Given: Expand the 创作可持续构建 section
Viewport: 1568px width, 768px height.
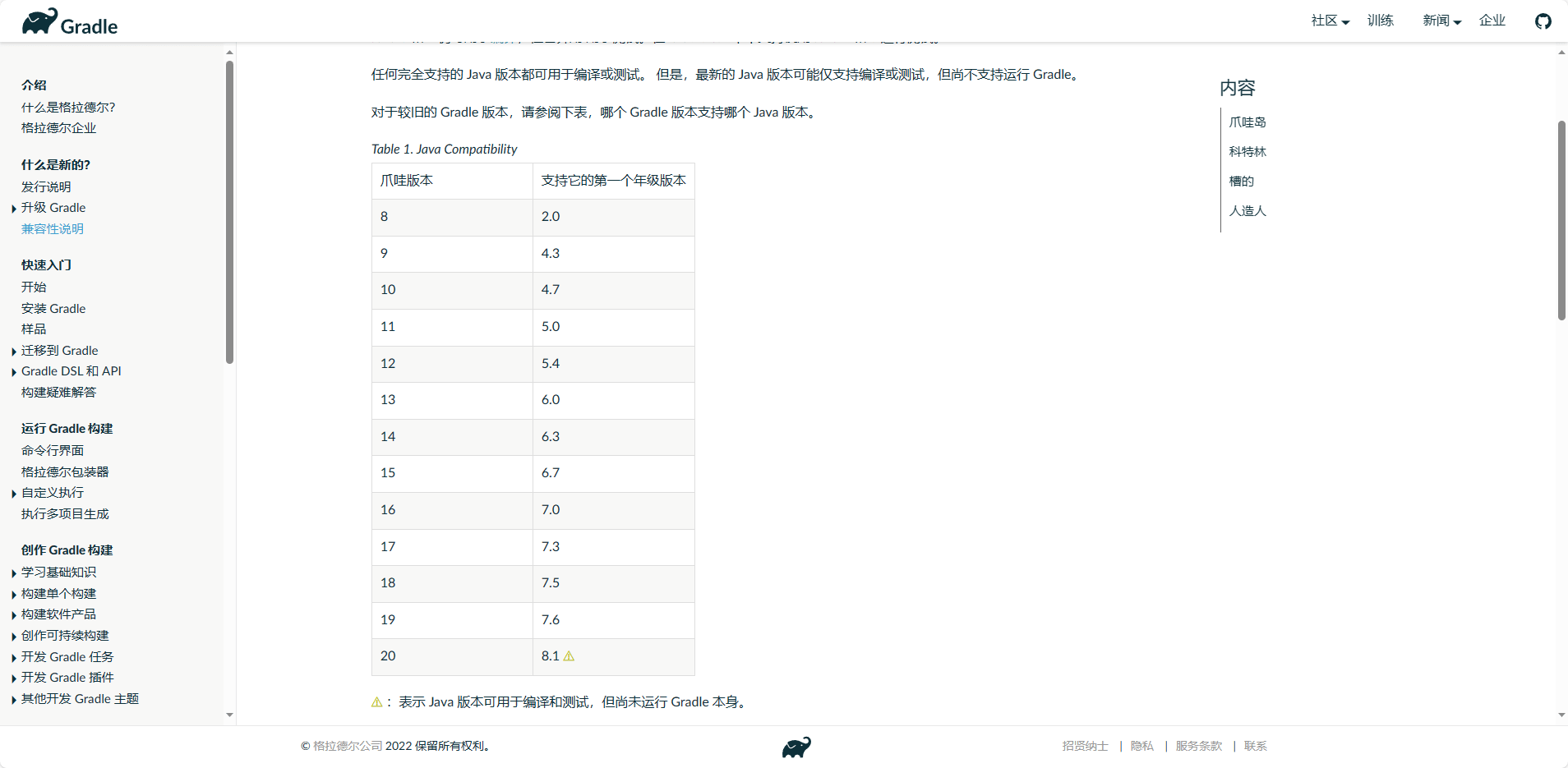Looking at the screenshot, I should [14, 637].
